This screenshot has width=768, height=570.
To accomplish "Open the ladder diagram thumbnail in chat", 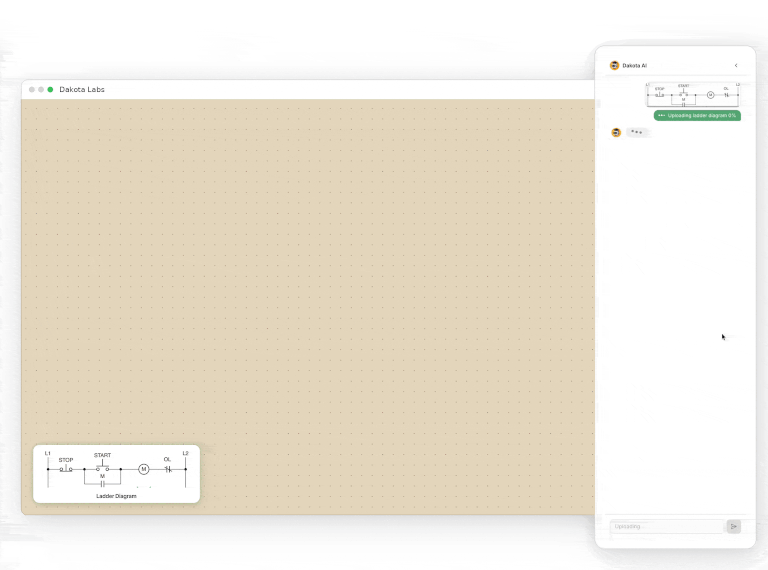I will point(692,95).
